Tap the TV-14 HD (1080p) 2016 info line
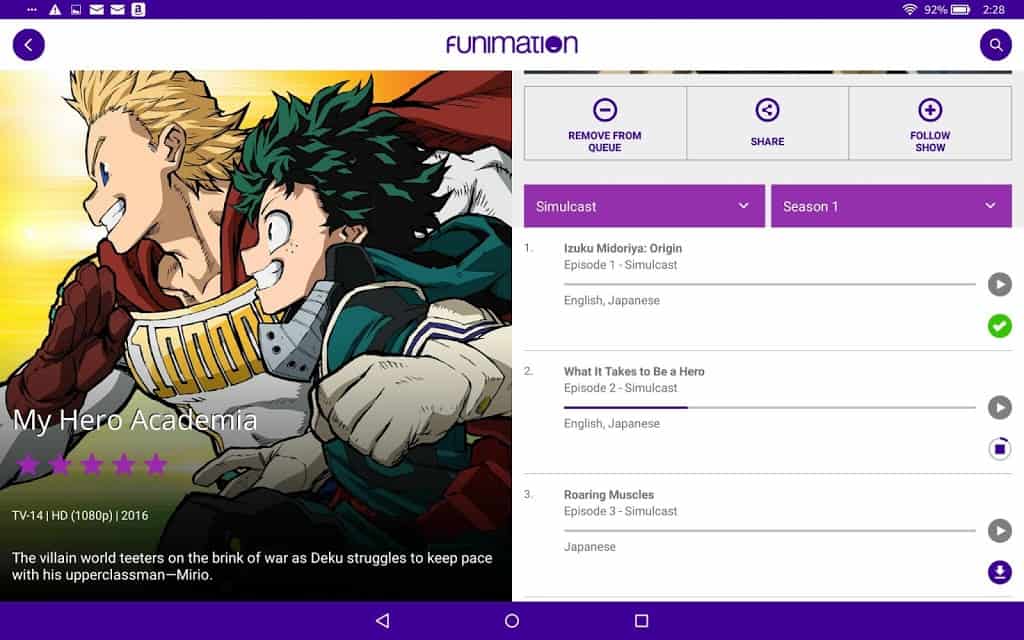This screenshot has width=1024, height=640. (x=80, y=515)
